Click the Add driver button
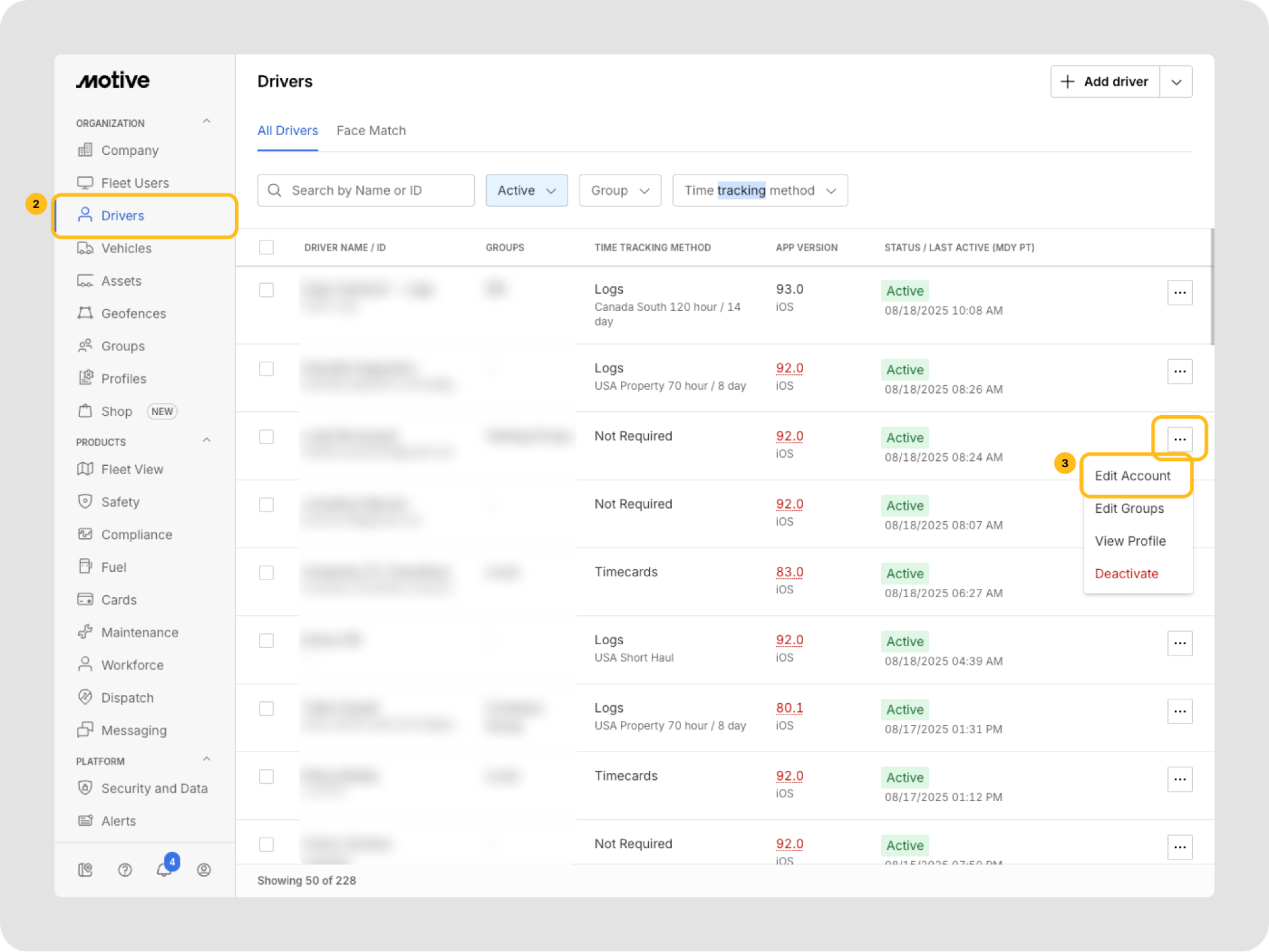1269x952 pixels. coord(1105,82)
